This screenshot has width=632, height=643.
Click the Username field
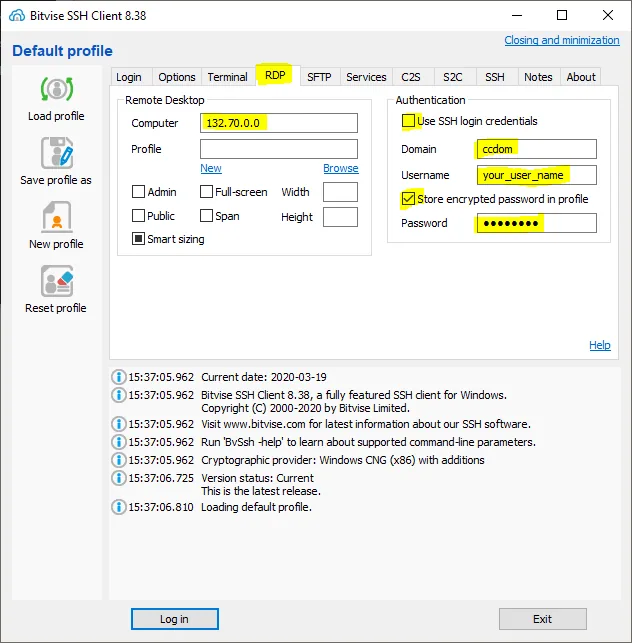tap(536, 175)
